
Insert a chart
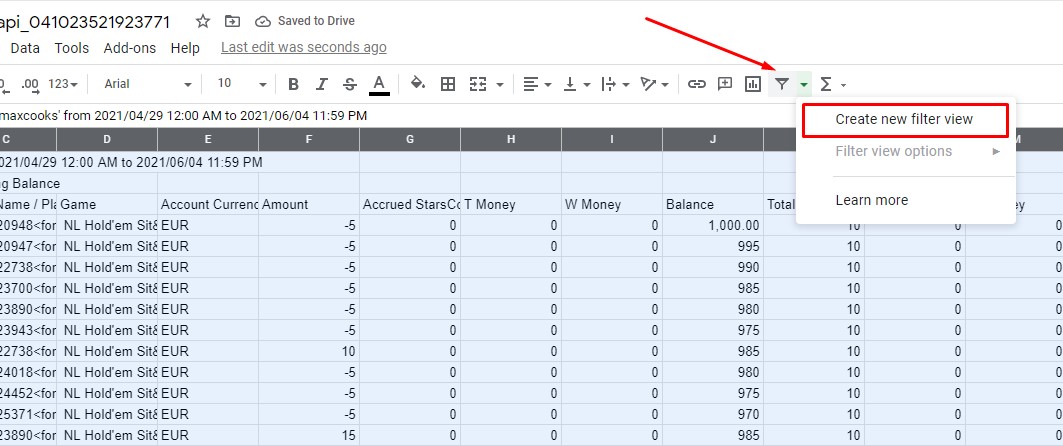(753, 84)
